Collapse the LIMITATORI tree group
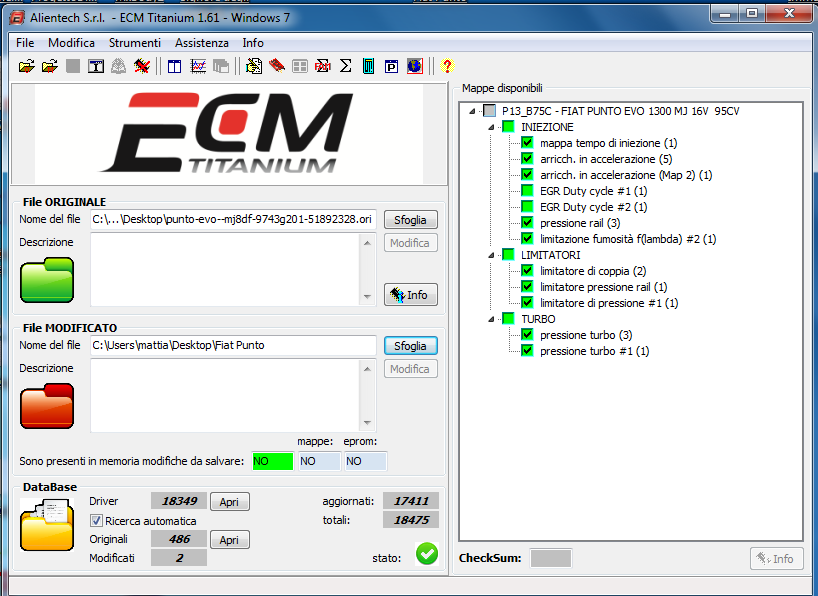Screen dimensions: 818x596 (x=491, y=255)
